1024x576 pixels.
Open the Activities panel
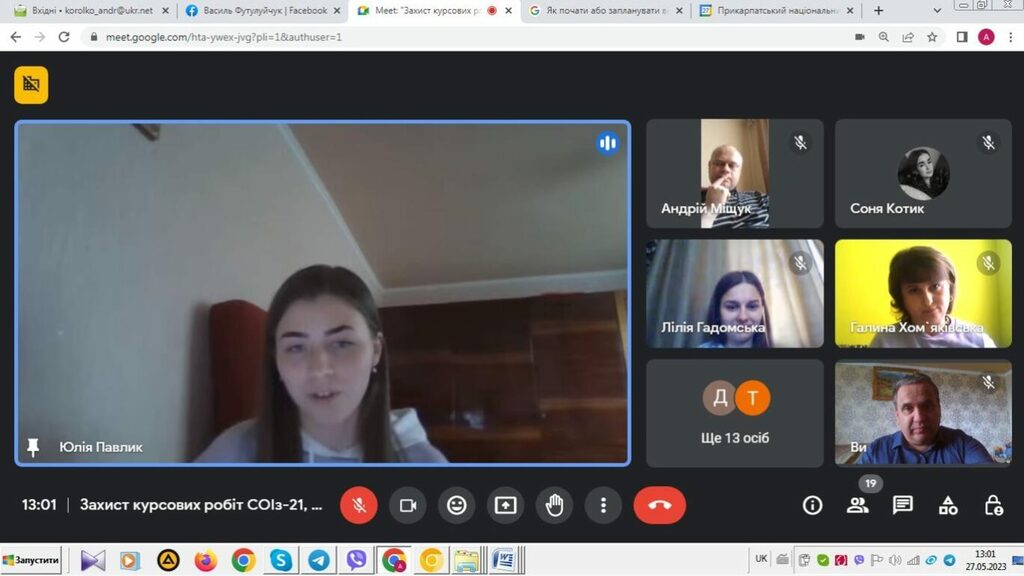(948, 505)
